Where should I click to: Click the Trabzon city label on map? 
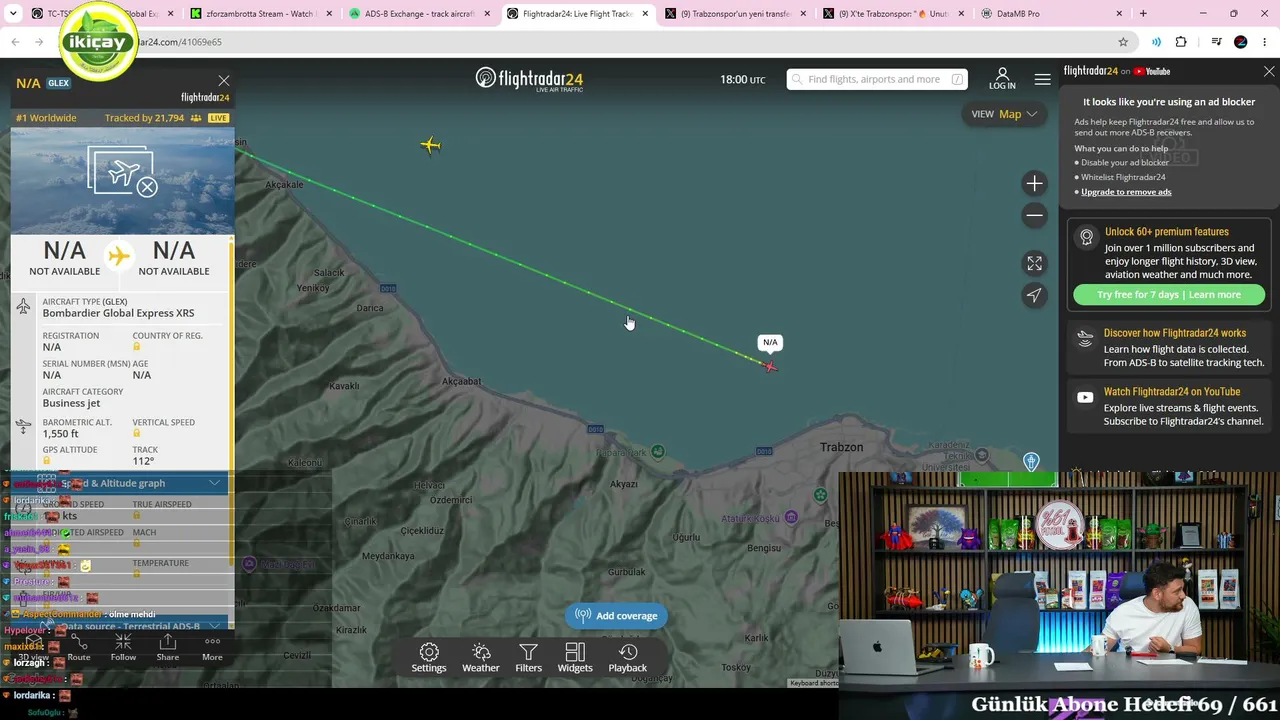[841, 447]
